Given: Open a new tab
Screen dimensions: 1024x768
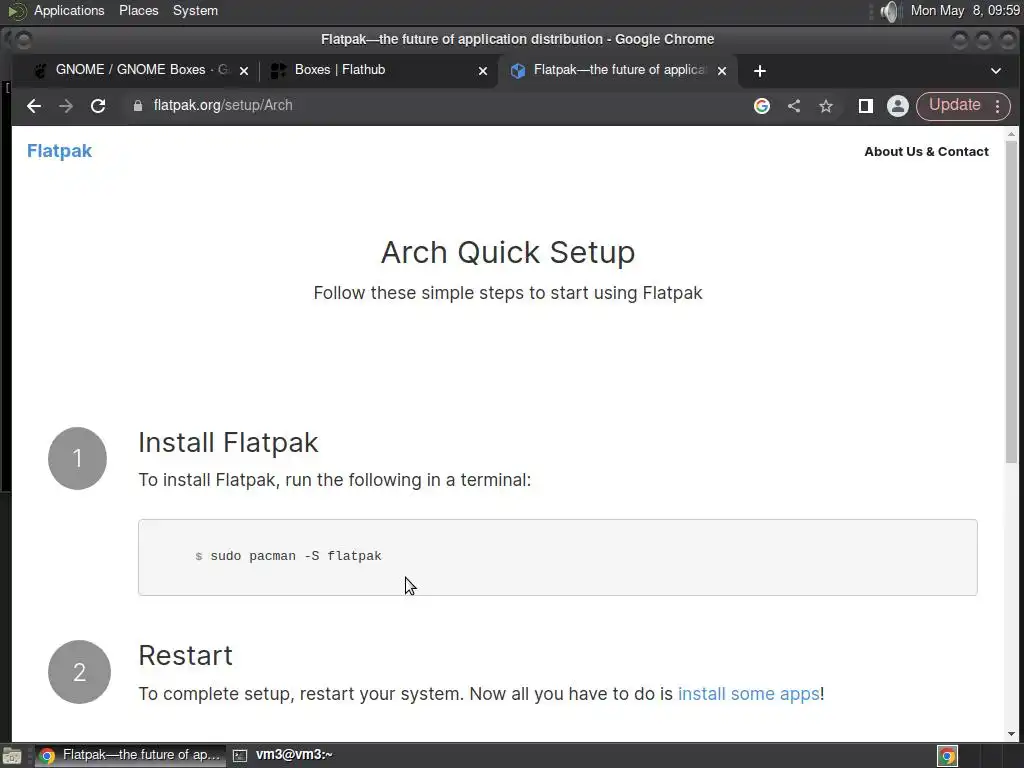Looking at the screenshot, I should point(760,71).
